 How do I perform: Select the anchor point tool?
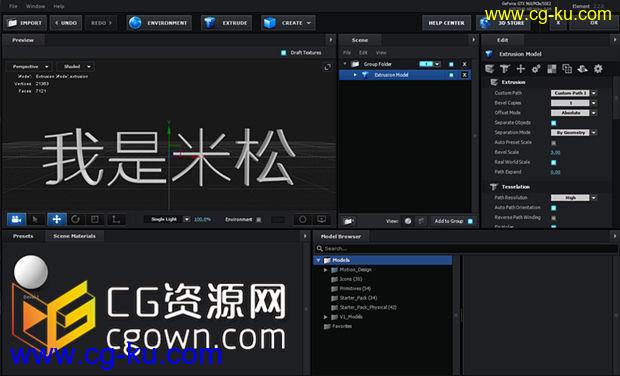116,219
